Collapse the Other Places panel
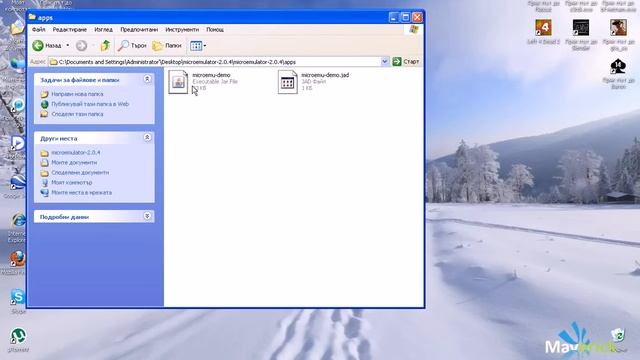This screenshot has height=360, width=640. click(147, 138)
